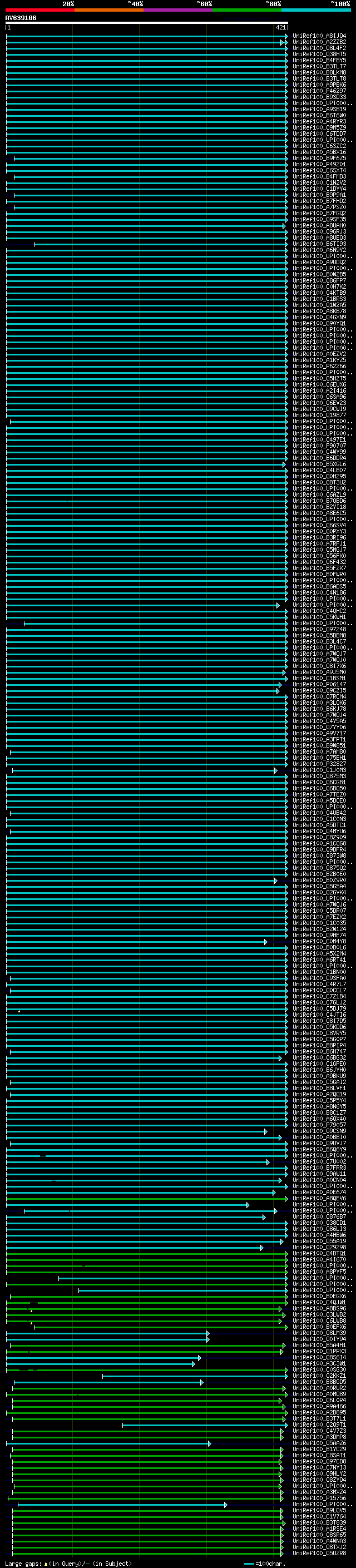Screen dimensions: 356x1568
Task: Click UniRef100_Q5KDD6 hit name
Action: 319,1027
